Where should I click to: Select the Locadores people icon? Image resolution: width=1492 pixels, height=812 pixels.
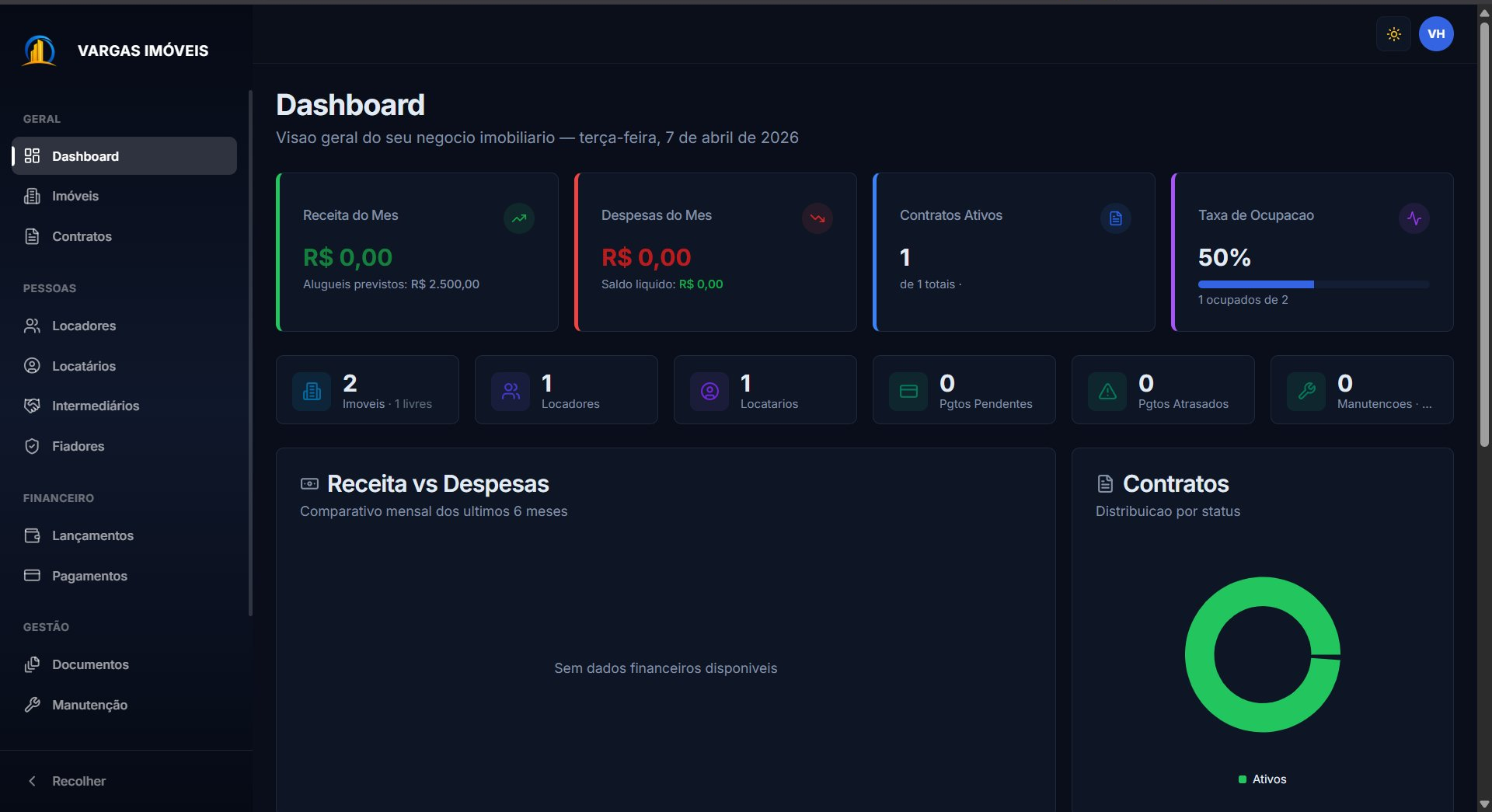click(x=32, y=326)
